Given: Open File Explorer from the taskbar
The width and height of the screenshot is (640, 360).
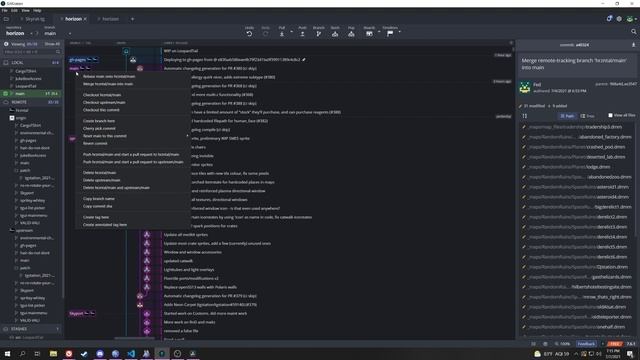Looking at the screenshot, I should pyautogui.click(x=53, y=353).
